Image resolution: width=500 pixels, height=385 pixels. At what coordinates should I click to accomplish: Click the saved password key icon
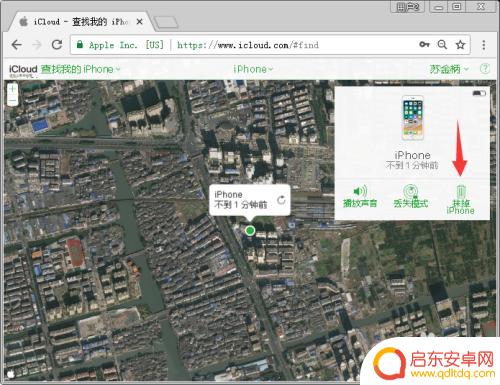tap(424, 44)
